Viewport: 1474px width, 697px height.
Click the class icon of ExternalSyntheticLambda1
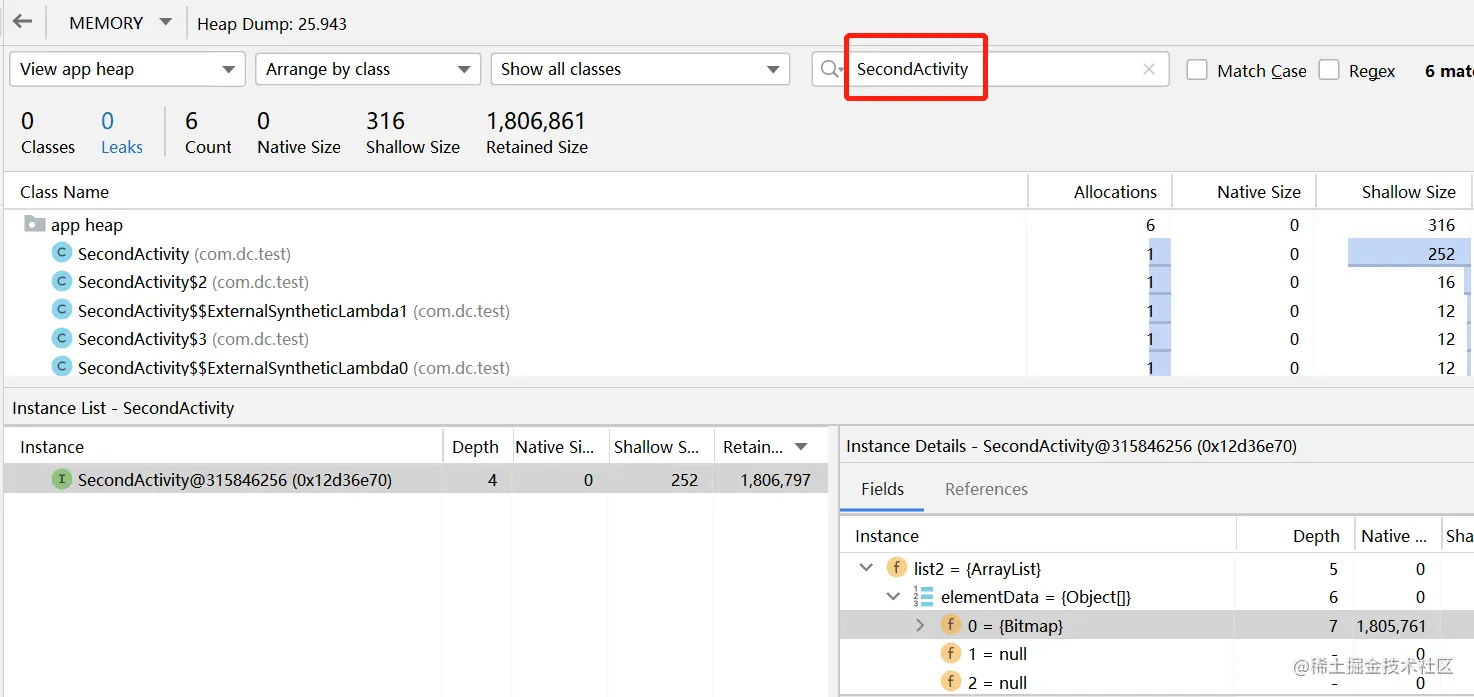62,311
